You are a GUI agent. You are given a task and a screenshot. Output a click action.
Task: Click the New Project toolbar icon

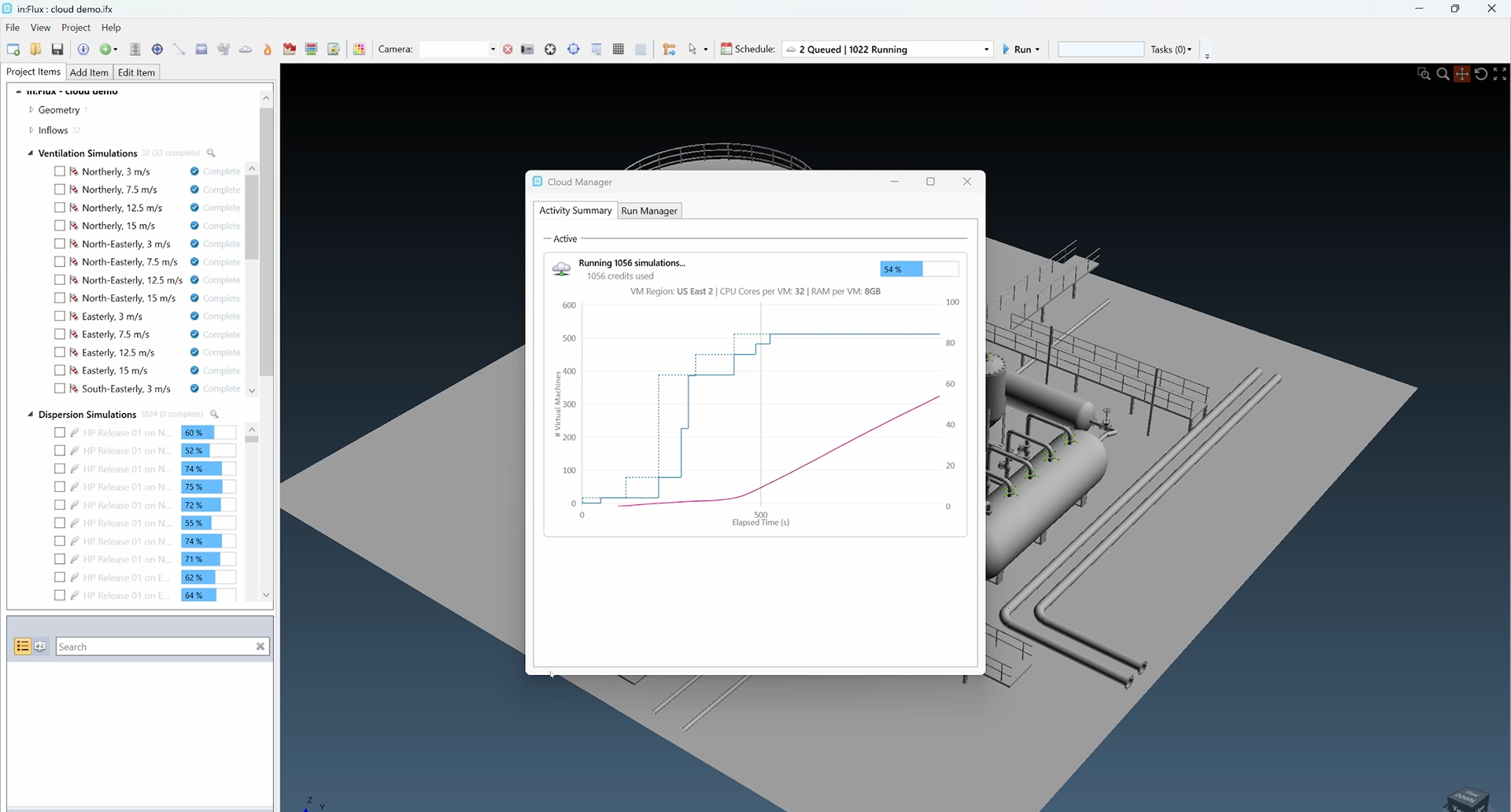(x=13, y=50)
